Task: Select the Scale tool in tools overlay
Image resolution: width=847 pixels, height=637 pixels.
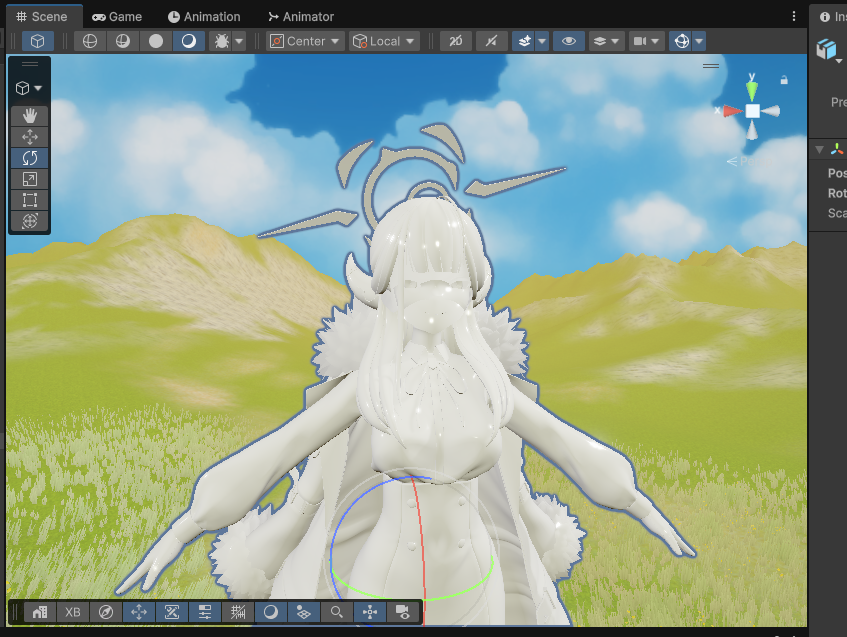Action: coord(30,179)
